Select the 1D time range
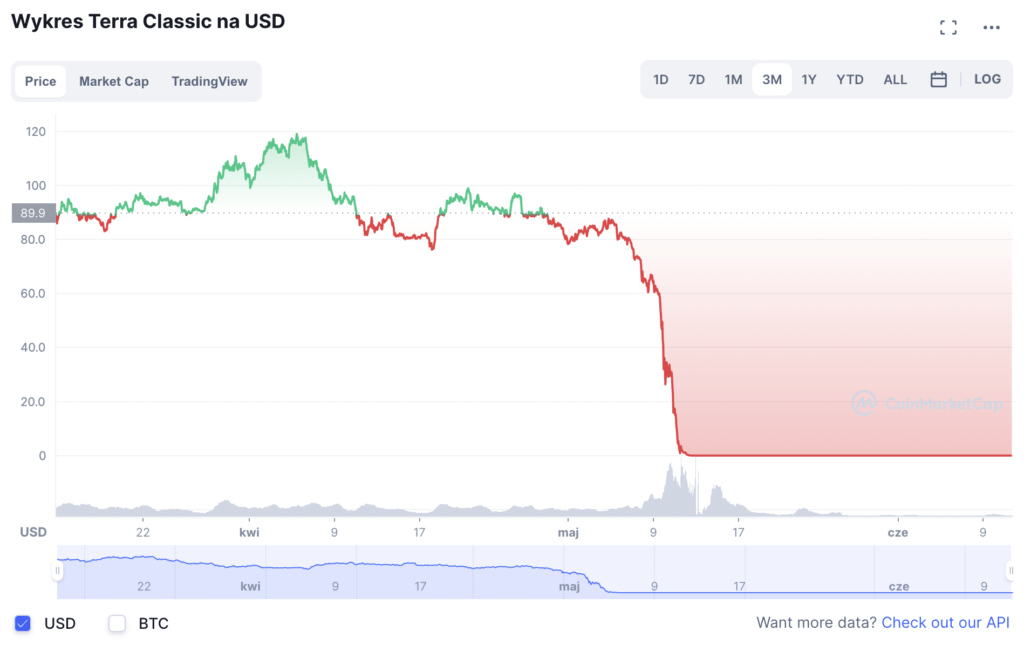1024x645 pixels. 661,80
